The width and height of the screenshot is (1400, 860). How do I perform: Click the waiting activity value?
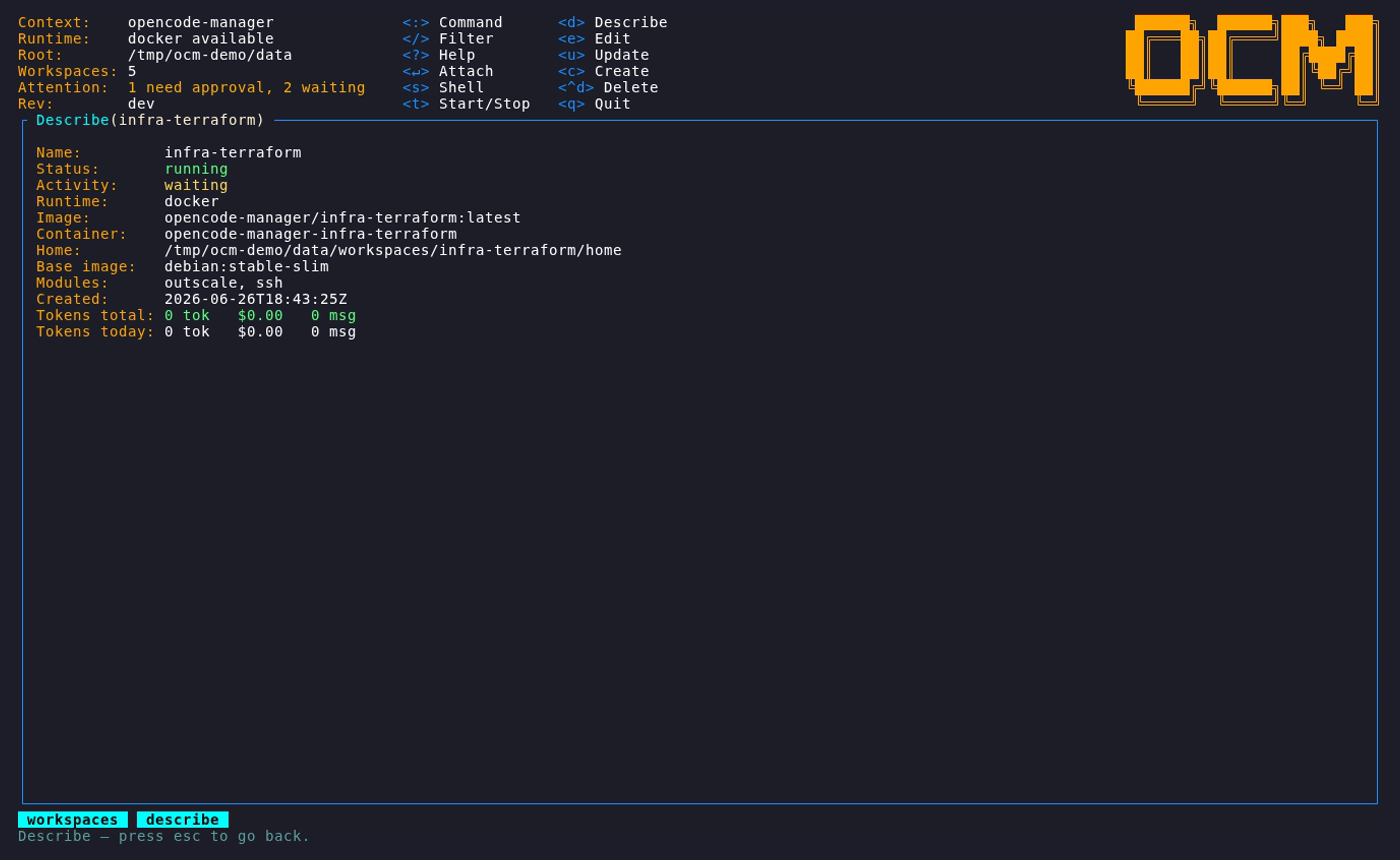pyautogui.click(x=196, y=185)
